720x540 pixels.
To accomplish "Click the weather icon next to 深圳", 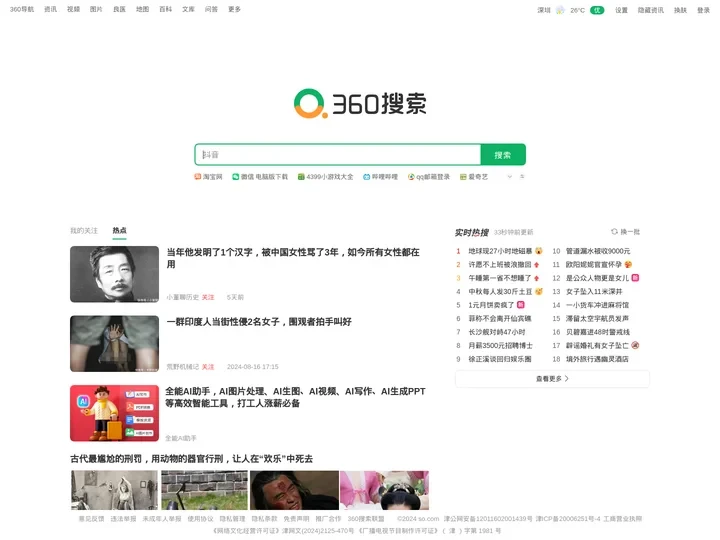I will 560,10.
